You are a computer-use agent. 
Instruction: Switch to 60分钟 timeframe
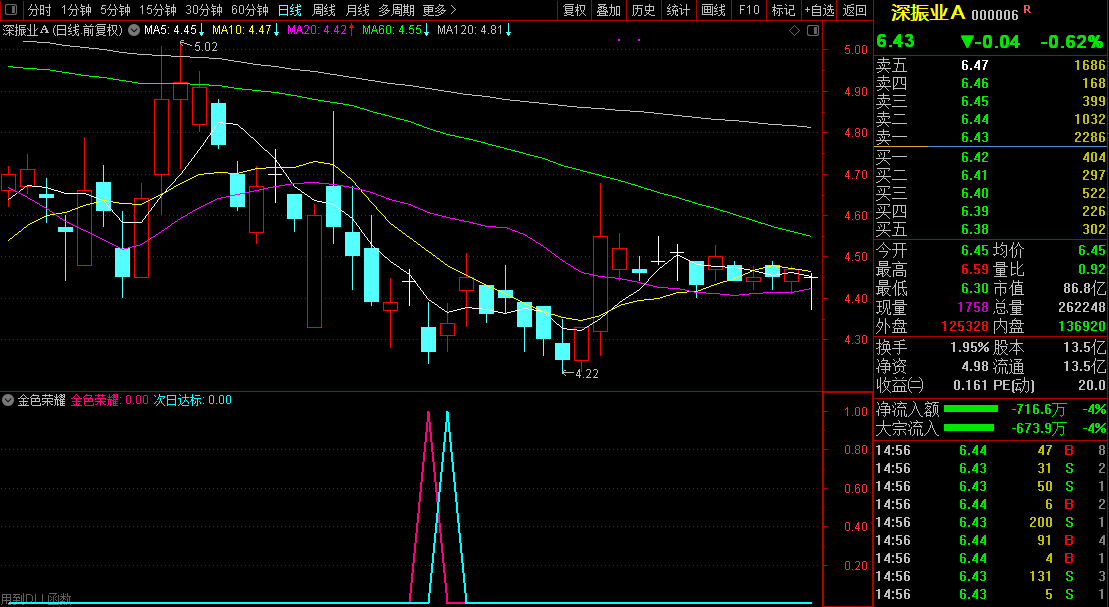(249, 10)
